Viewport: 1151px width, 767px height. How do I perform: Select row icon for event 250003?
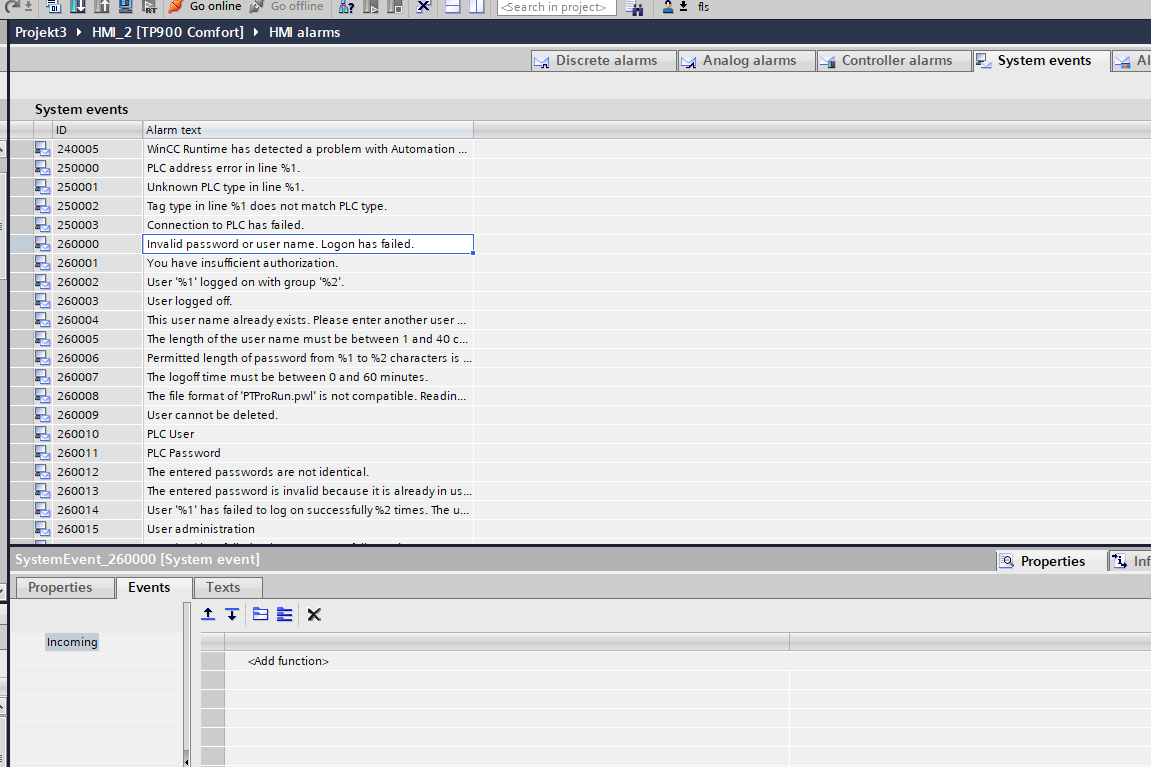43,225
